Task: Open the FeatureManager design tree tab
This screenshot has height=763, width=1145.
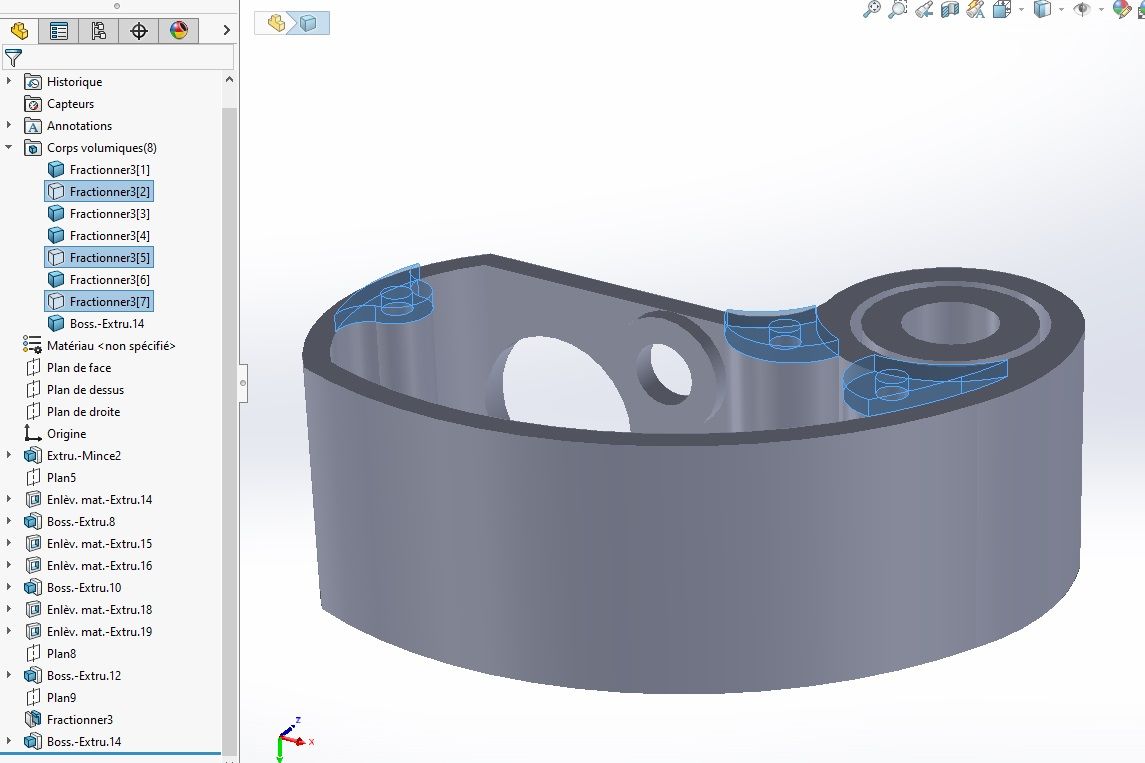Action: [20, 31]
